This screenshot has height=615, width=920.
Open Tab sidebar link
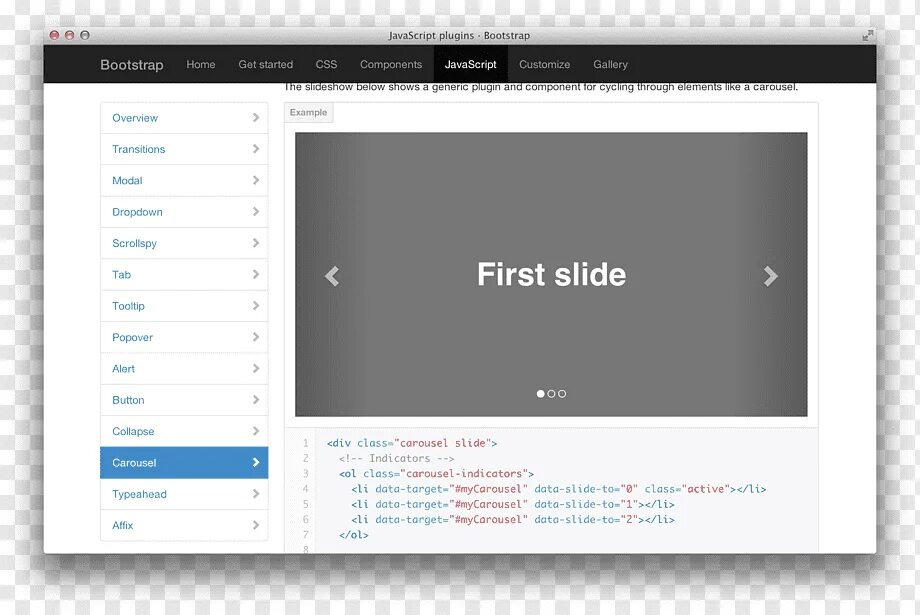point(184,275)
